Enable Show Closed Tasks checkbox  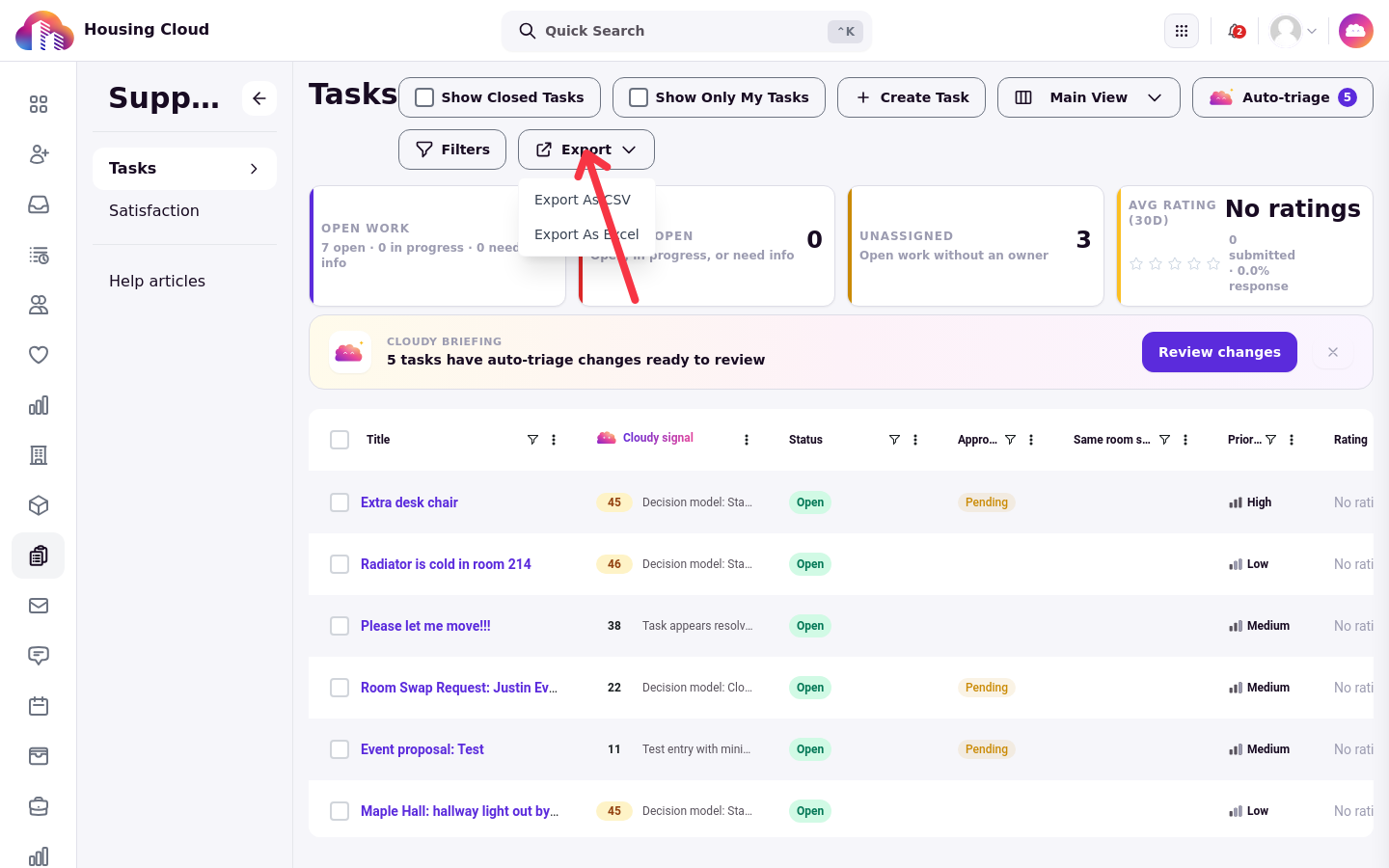pyautogui.click(x=424, y=97)
